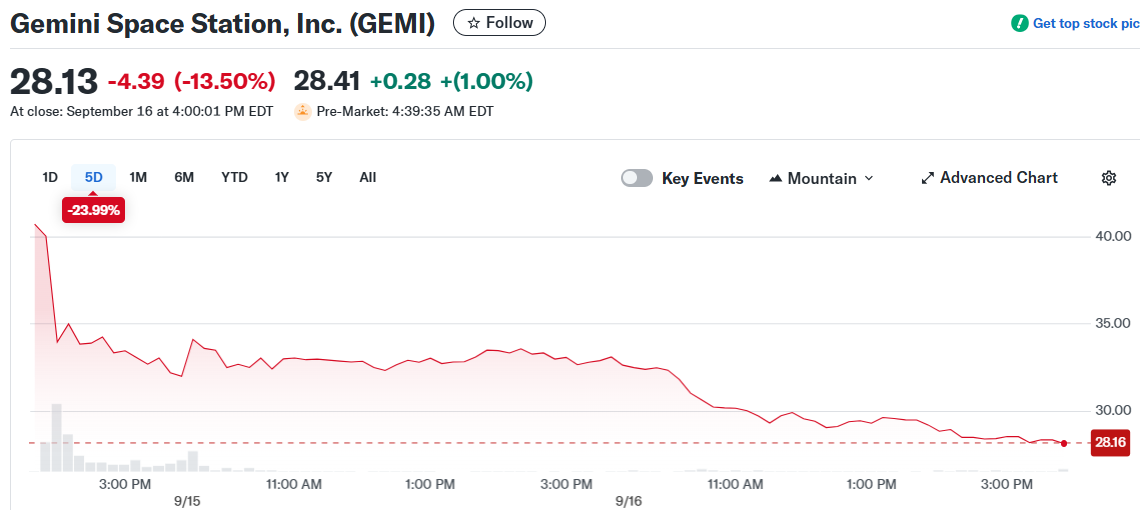1140x510 pixels.
Task: Select the 5D time range
Action: tap(93, 178)
